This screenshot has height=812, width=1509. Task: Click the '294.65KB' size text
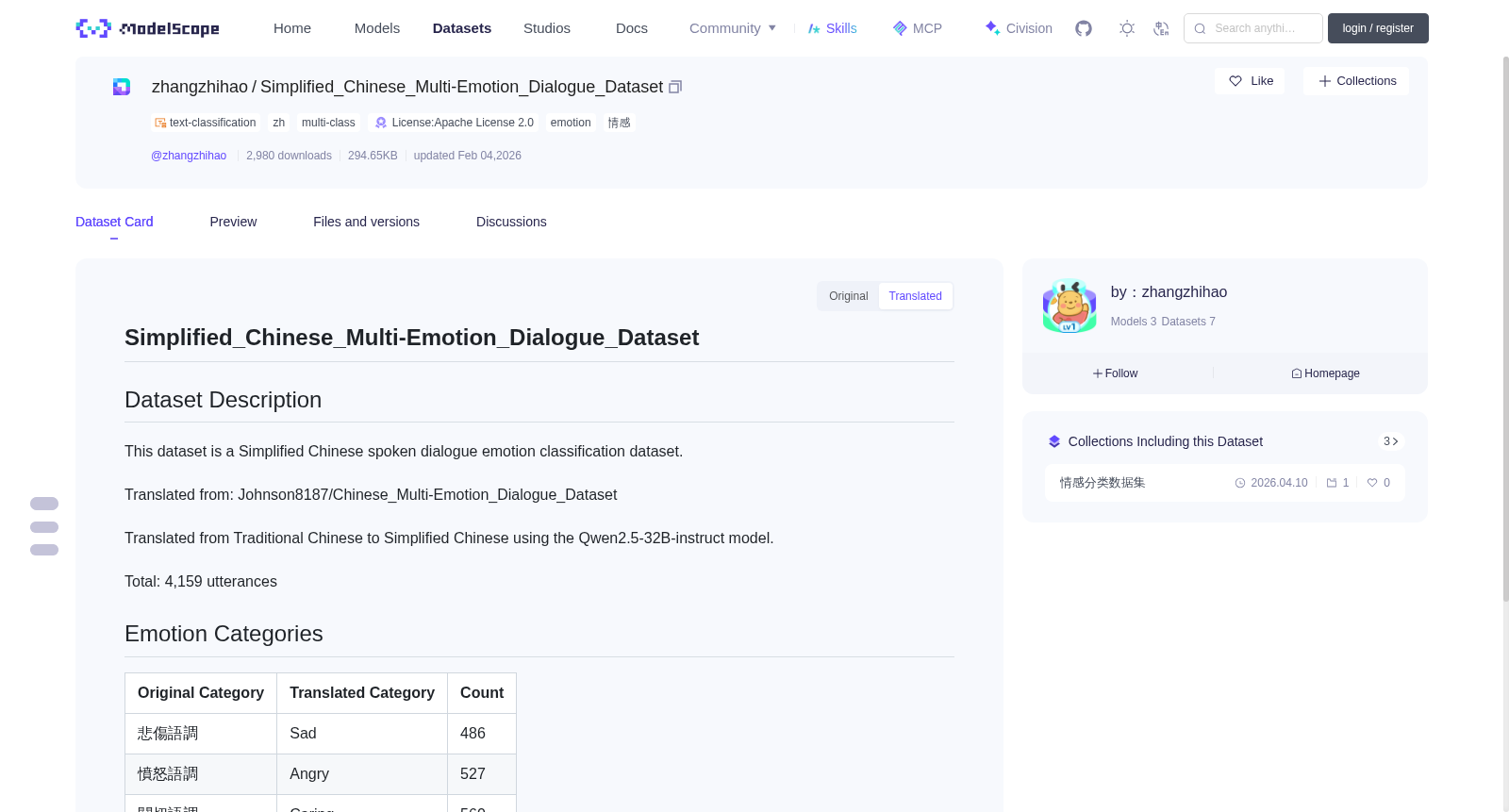point(373,156)
